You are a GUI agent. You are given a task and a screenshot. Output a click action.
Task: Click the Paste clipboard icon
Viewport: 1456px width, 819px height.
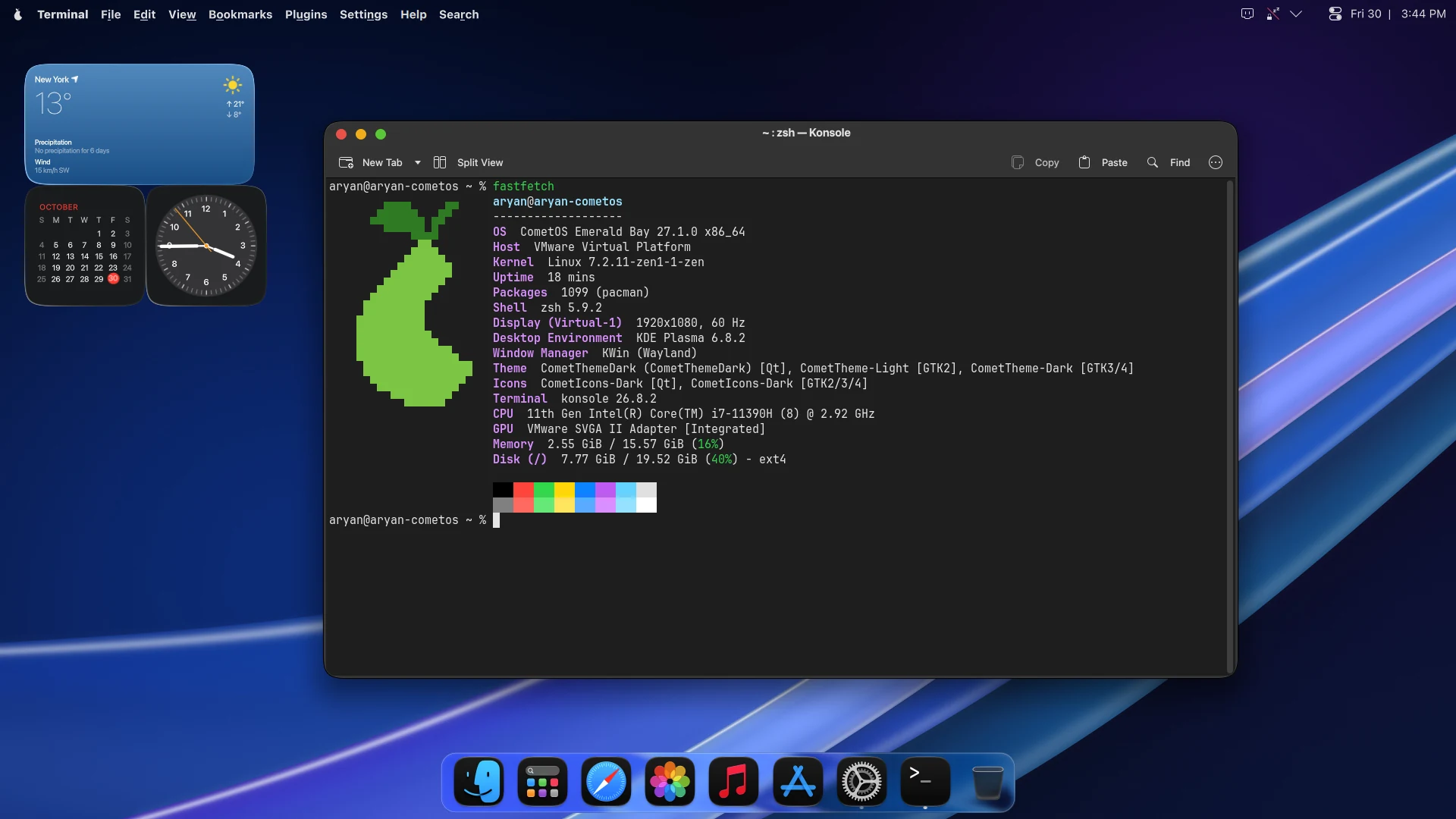tap(1084, 162)
